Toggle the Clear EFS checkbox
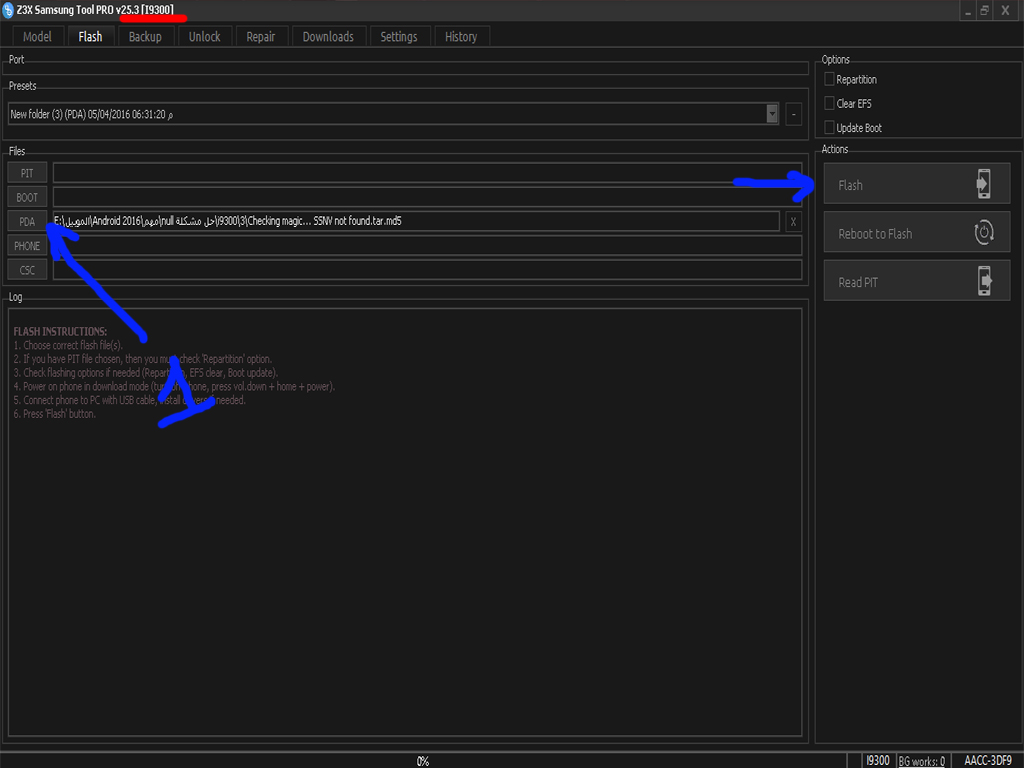The width and height of the screenshot is (1024, 768). point(829,103)
